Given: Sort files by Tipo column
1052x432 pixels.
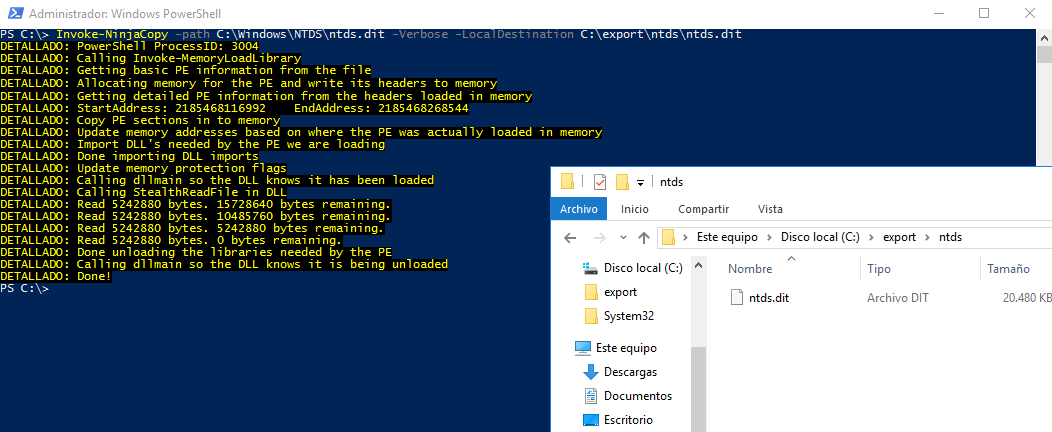Looking at the screenshot, I should pyautogui.click(x=879, y=269).
